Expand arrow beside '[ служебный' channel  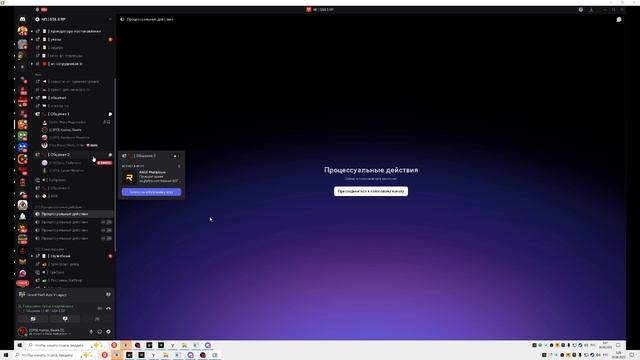[32, 256]
